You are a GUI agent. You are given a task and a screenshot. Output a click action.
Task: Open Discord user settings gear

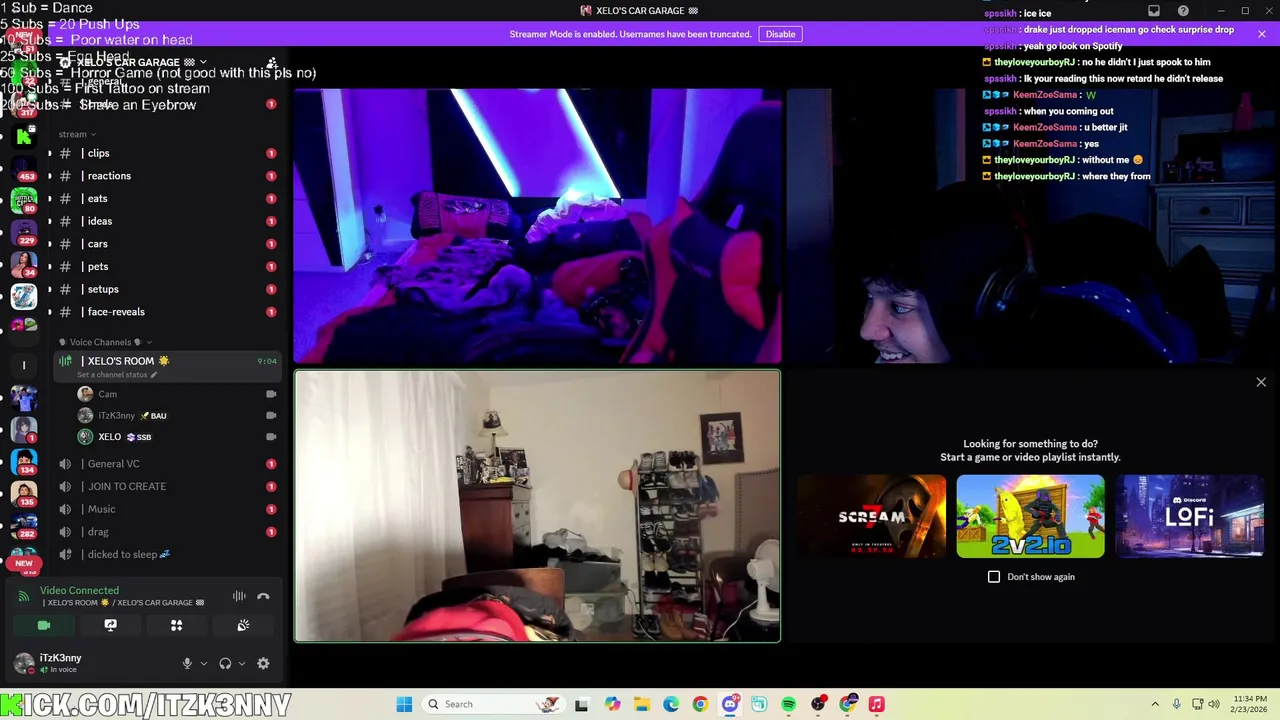263,663
